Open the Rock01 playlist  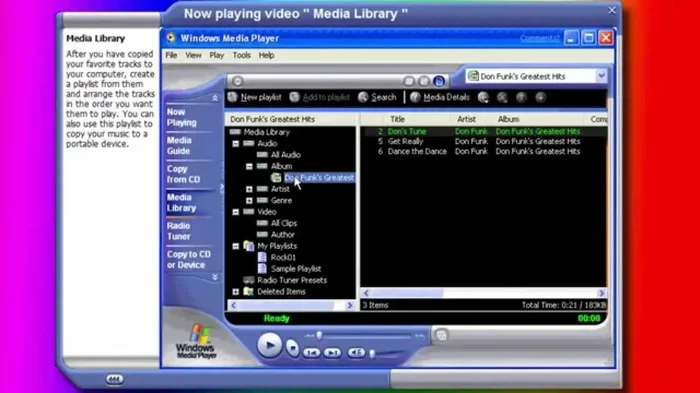(x=283, y=257)
